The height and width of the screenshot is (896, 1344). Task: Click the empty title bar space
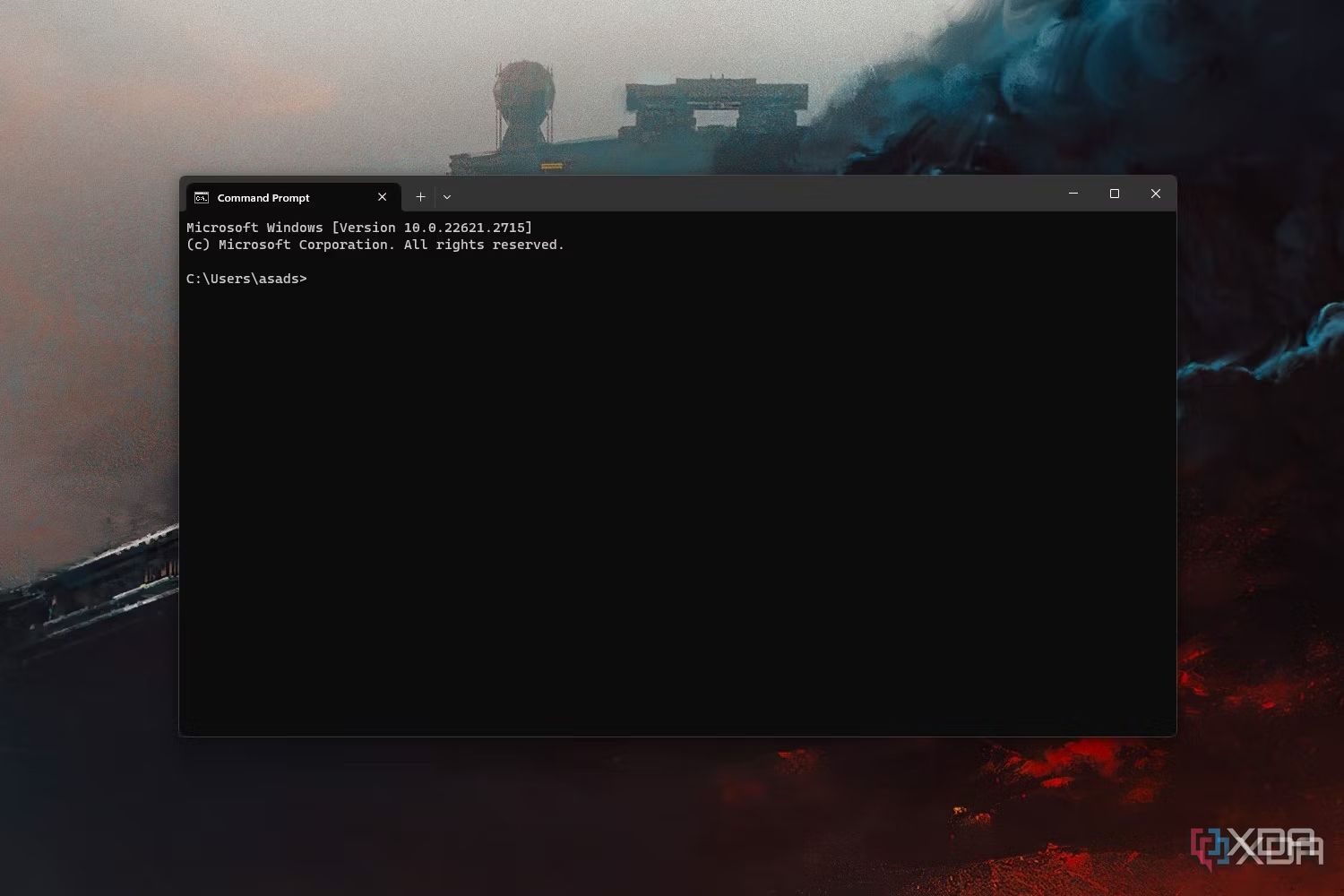[x=762, y=194]
